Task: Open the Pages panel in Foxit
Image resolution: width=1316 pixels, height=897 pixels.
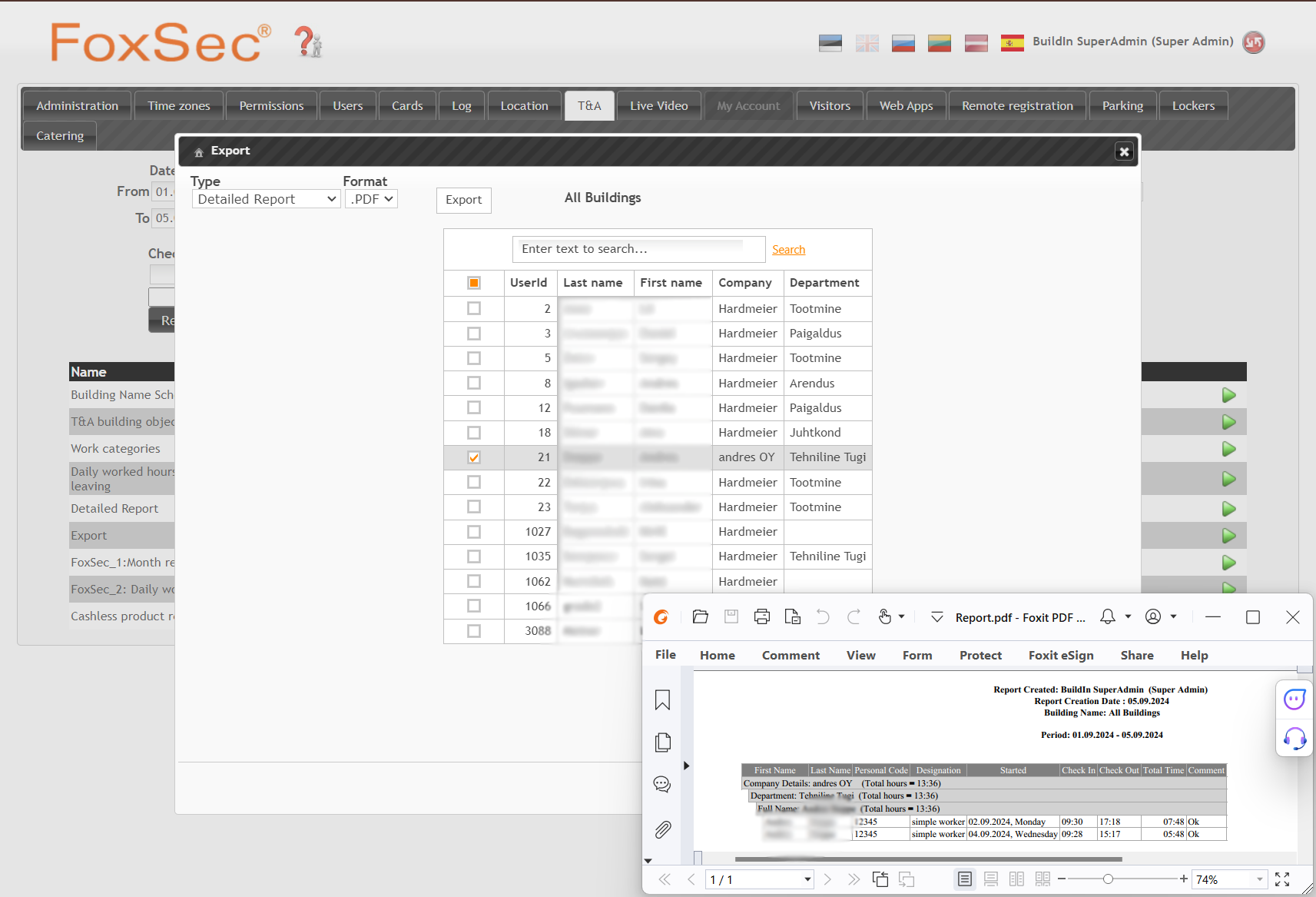Action: (662, 742)
